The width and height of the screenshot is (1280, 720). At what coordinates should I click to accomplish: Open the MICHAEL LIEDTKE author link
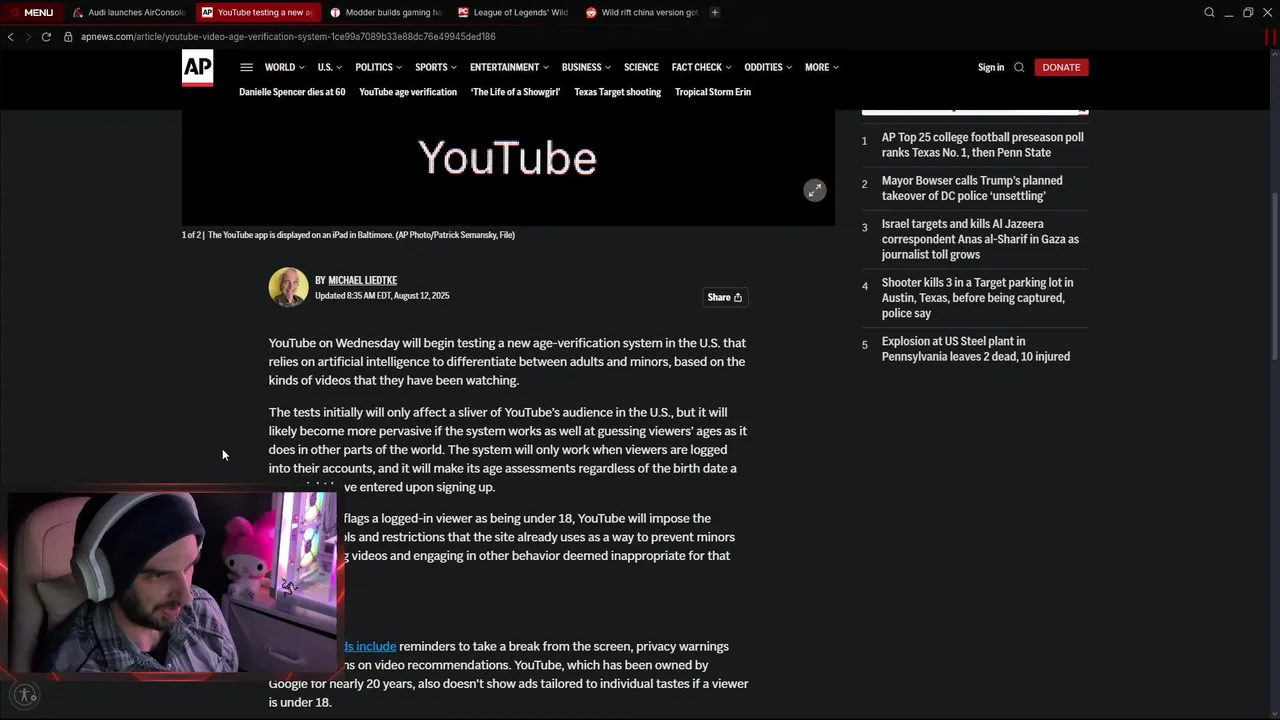click(363, 280)
